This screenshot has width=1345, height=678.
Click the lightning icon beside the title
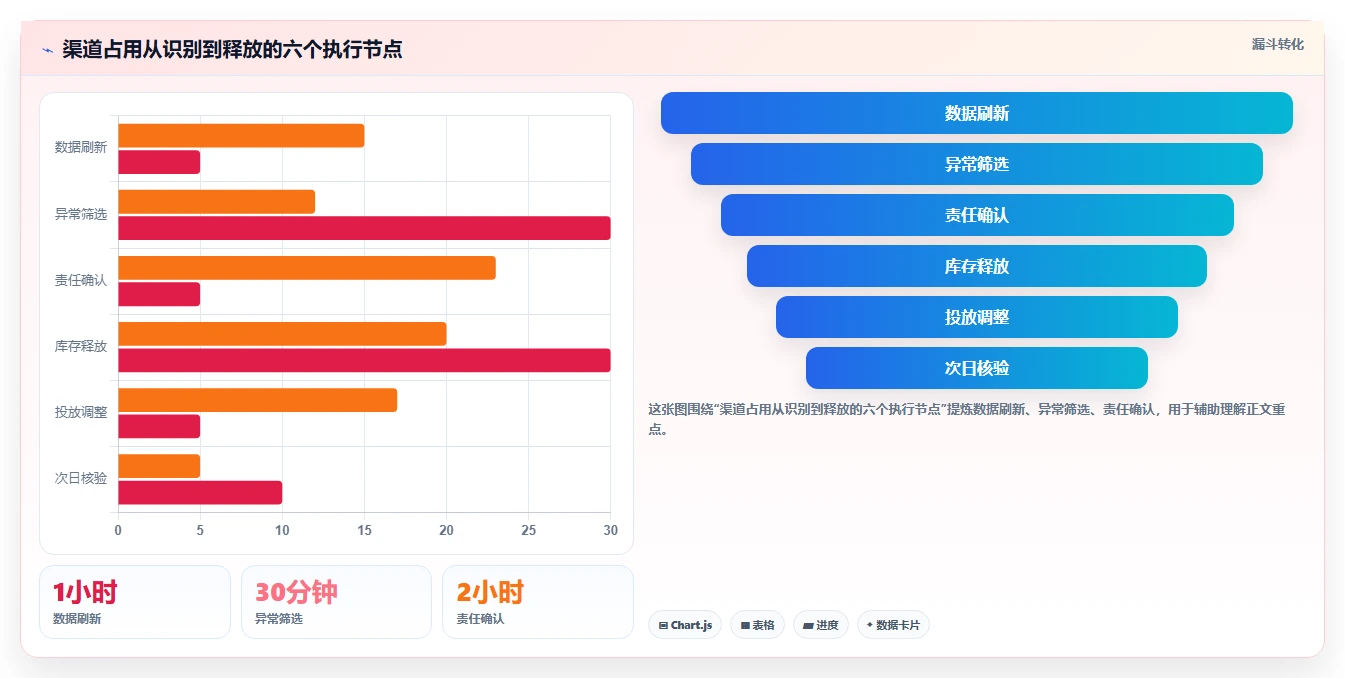[x=47, y=50]
